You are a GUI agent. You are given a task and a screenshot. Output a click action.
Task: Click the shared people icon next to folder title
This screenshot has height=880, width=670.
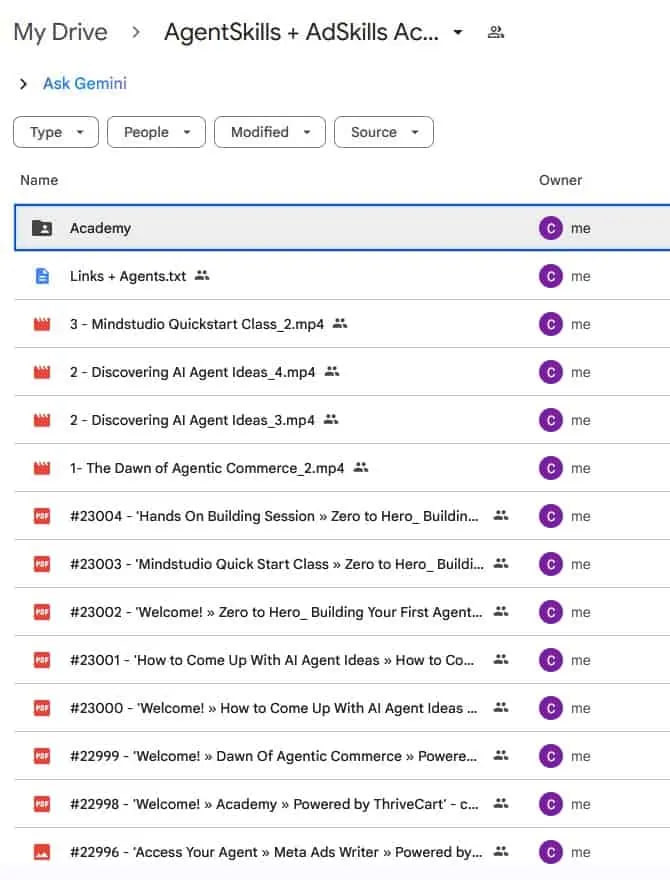(495, 32)
